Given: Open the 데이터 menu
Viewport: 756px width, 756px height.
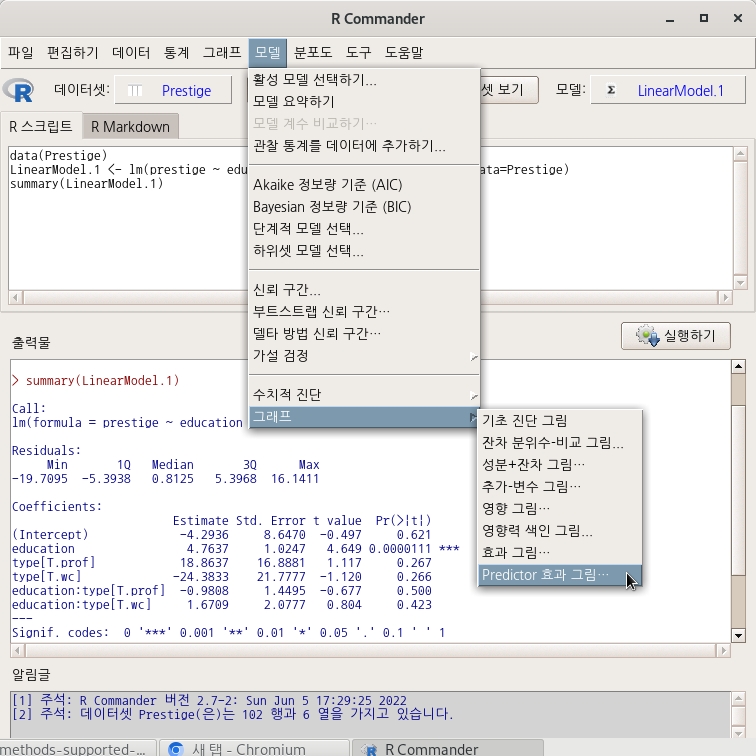Looking at the screenshot, I should (x=131, y=52).
